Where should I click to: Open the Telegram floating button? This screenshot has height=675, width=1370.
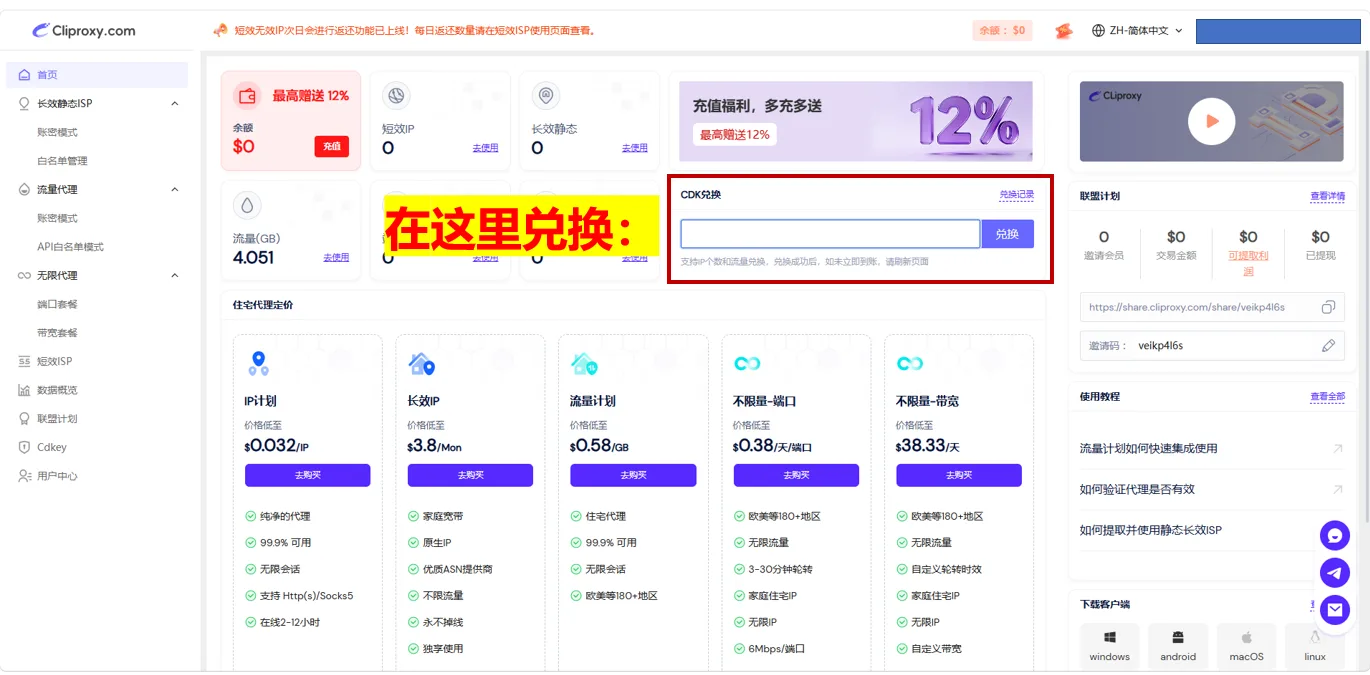pos(1335,572)
